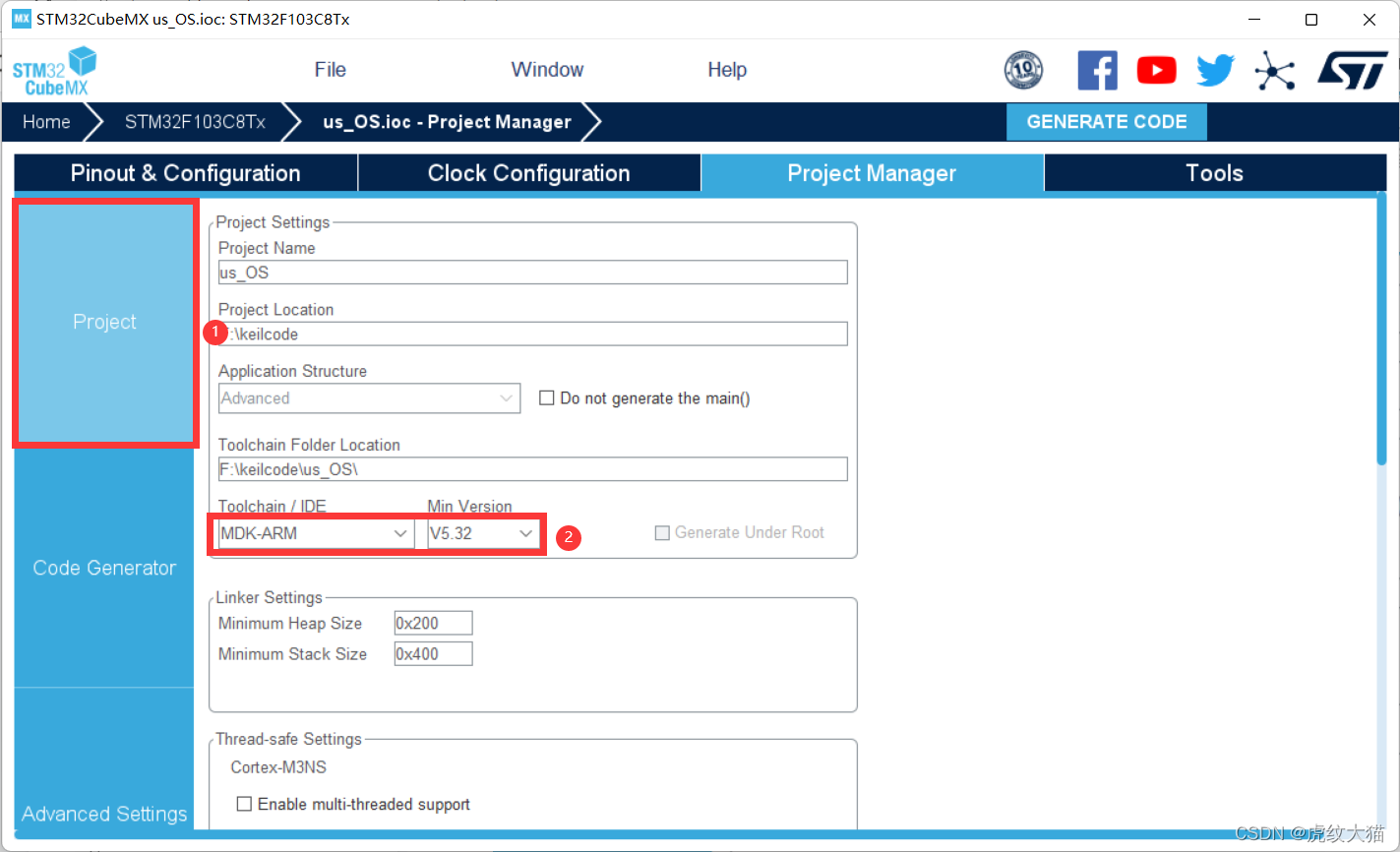This screenshot has height=852, width=1400.
Task: Click the Minimum Heap Size field
Action: (x=433, y=623)
